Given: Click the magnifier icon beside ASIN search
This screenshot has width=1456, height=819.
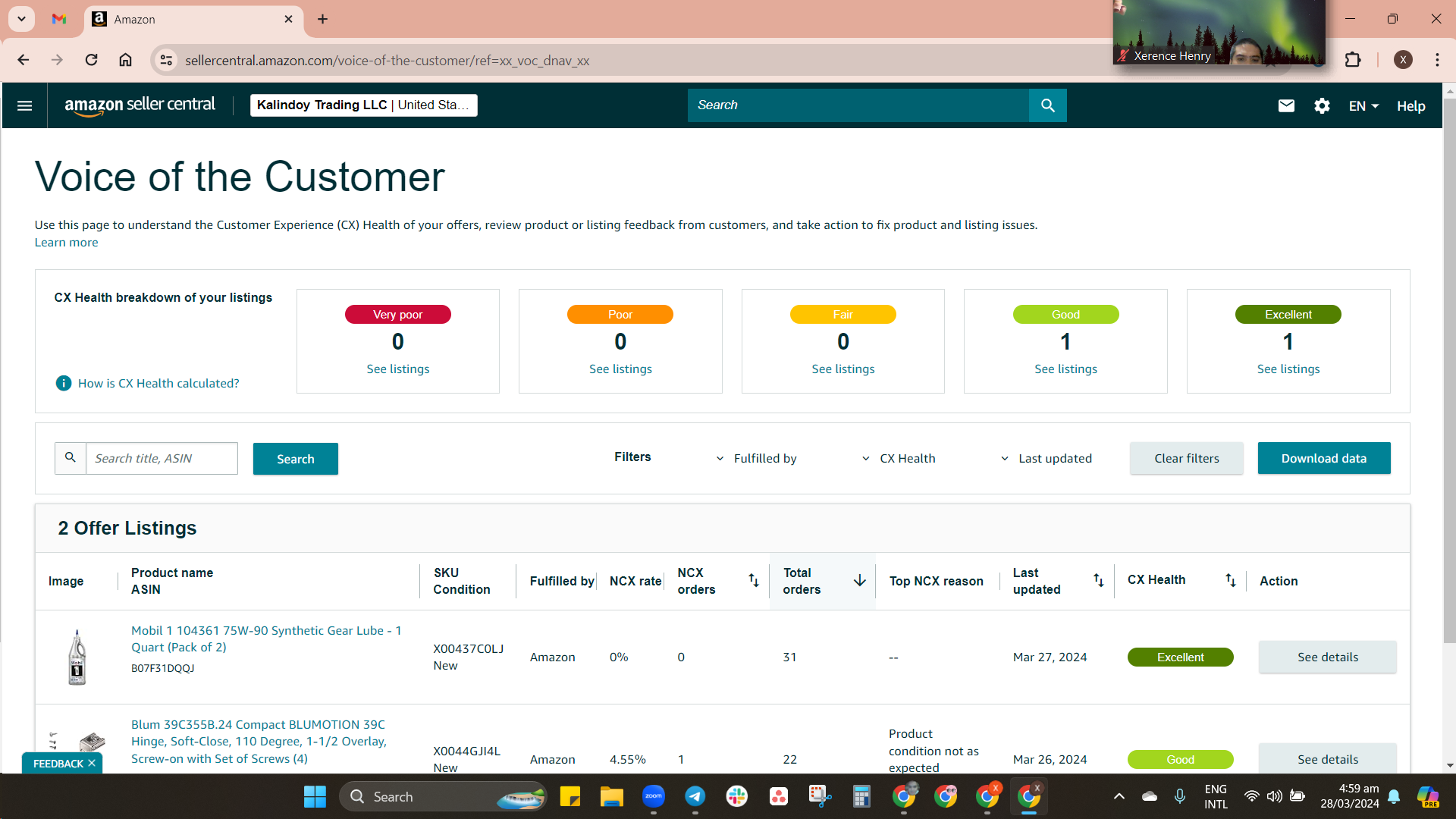Looking at the screenshot, I should pos(71,458).
